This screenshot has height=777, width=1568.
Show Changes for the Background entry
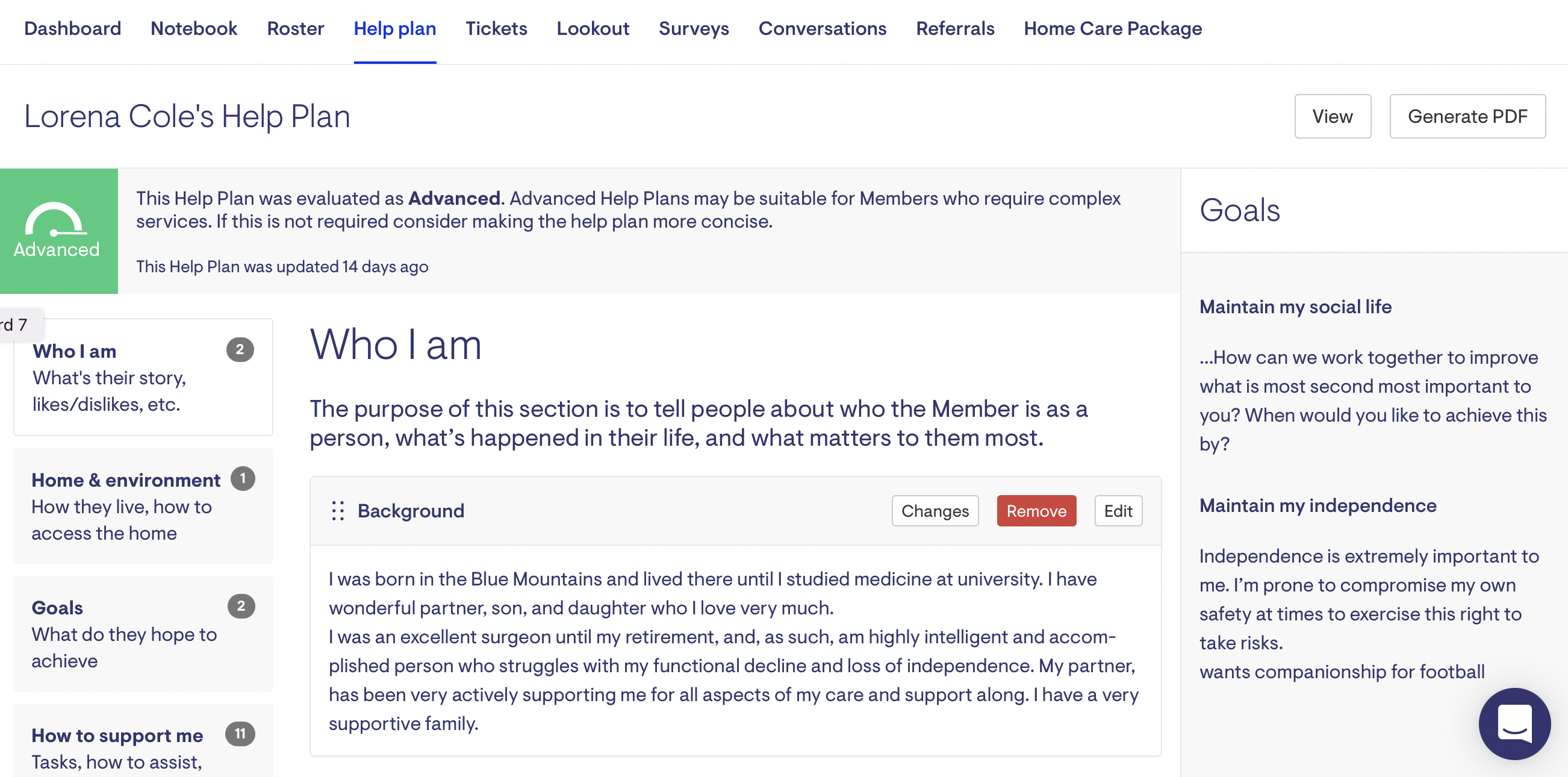[x=935, y=510]
